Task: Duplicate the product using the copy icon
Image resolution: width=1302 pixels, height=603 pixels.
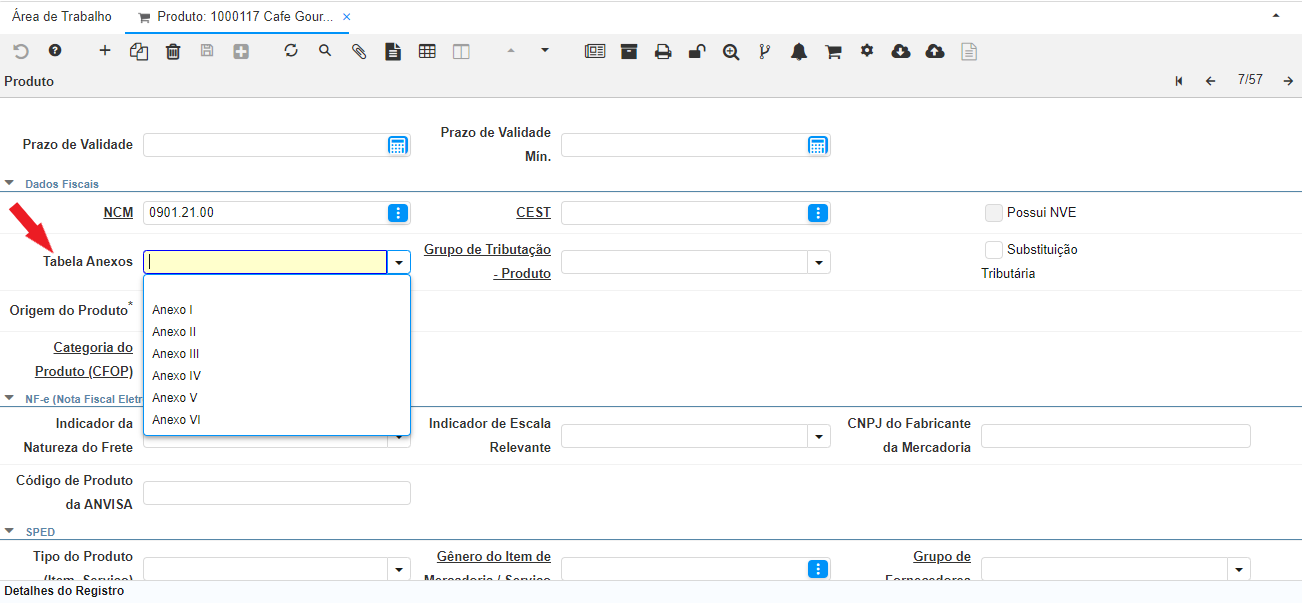Action: (x=137, y=50)
